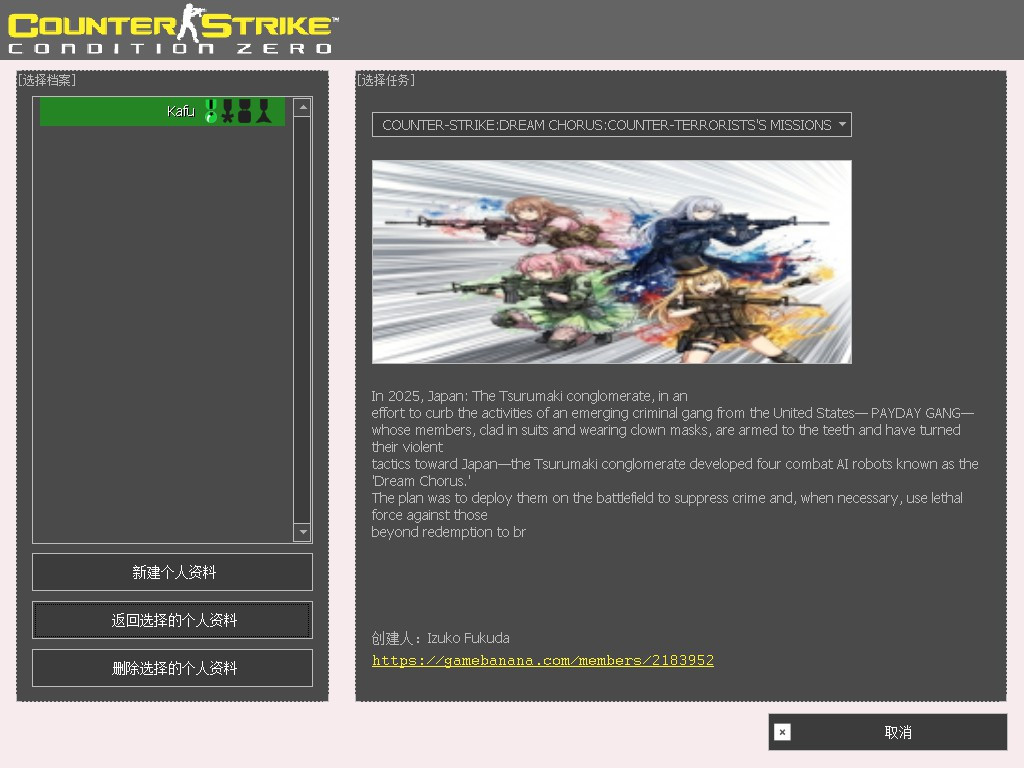Click the mission description paragraph starting 'In 2025, Japan'
This screenshot has width=1024, height=768.
pyautogui.click(x=675, y=464)
